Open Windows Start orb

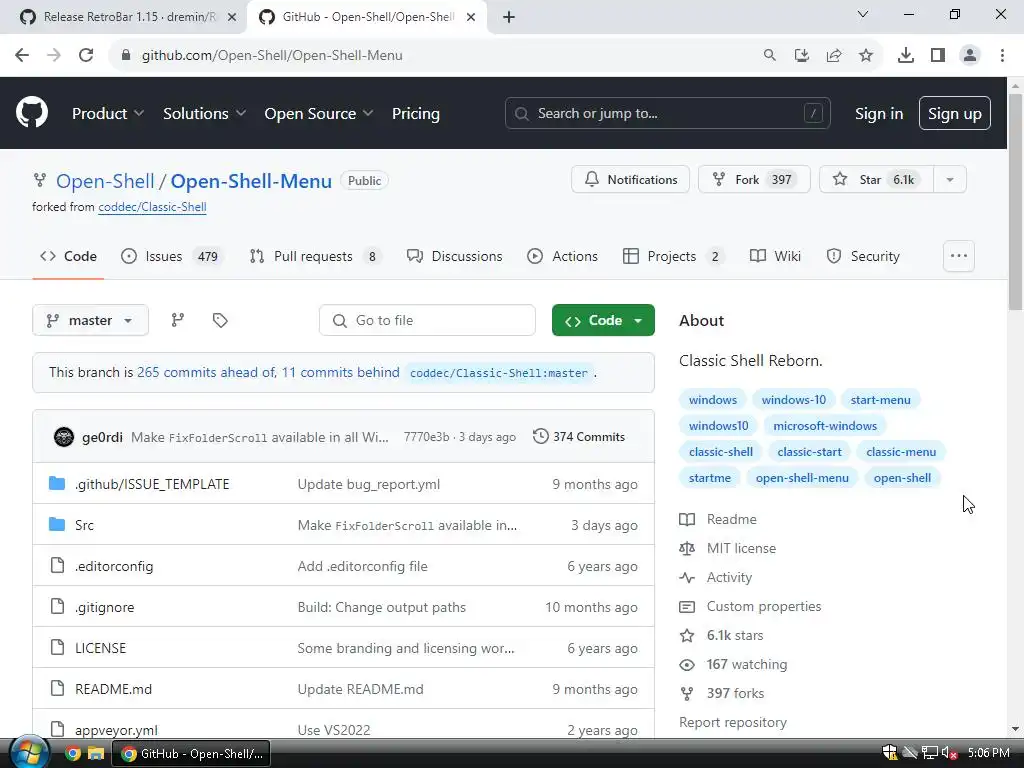coord(29,752)
